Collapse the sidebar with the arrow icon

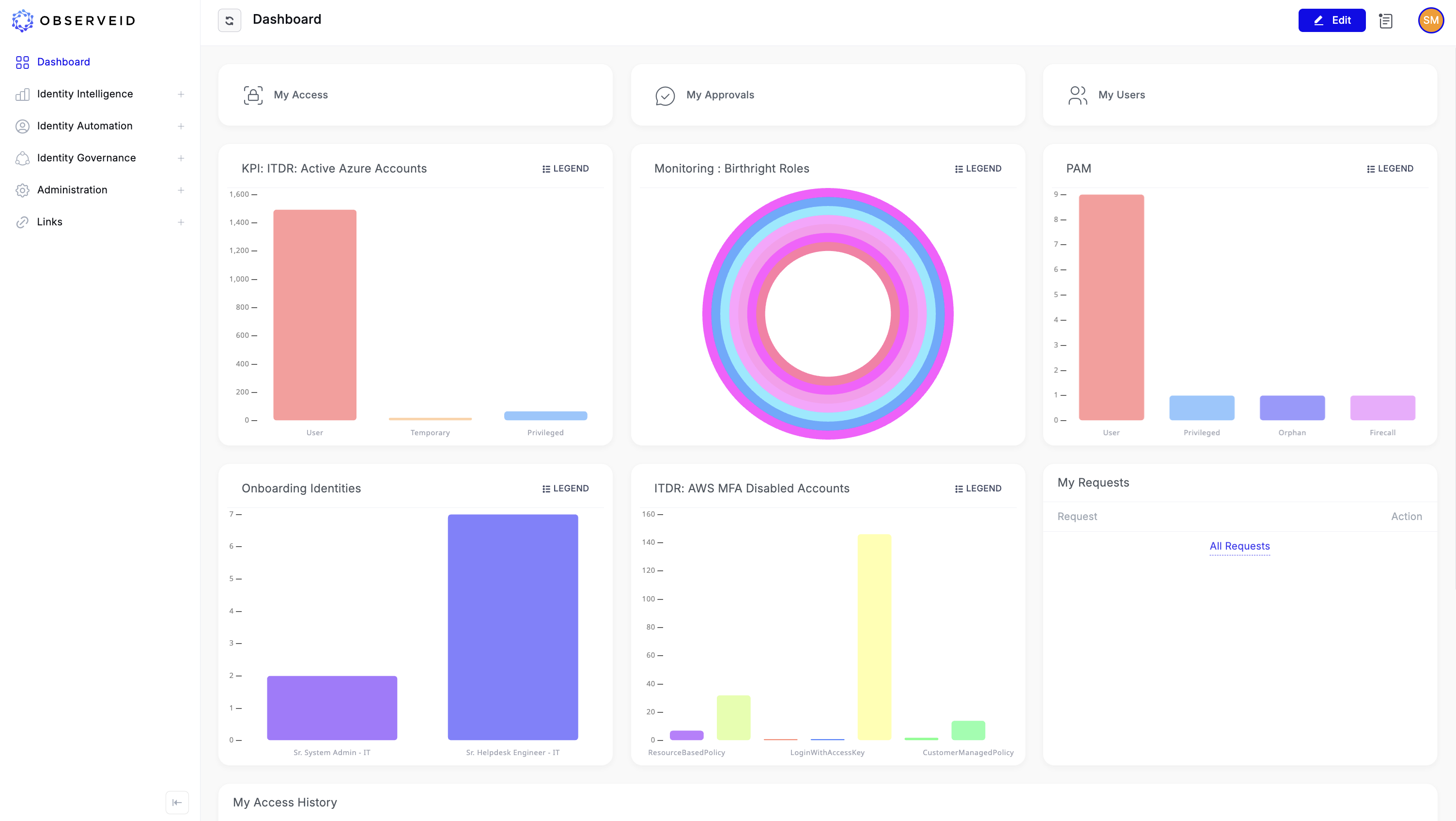[177, 802]
